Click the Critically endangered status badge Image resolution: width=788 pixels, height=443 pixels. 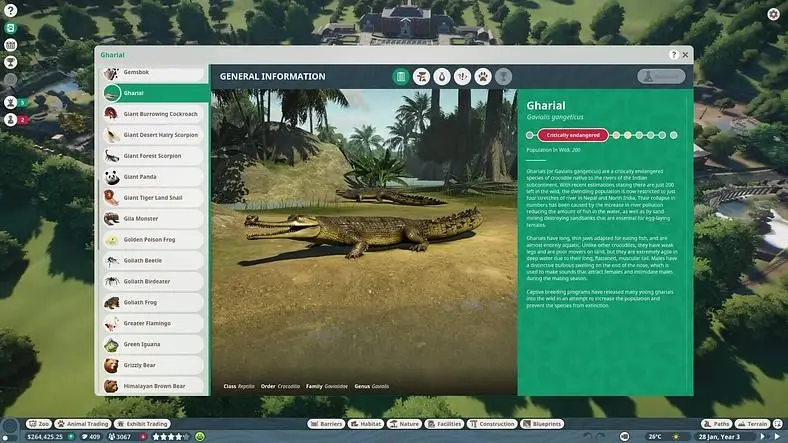[x=573, y=135]
